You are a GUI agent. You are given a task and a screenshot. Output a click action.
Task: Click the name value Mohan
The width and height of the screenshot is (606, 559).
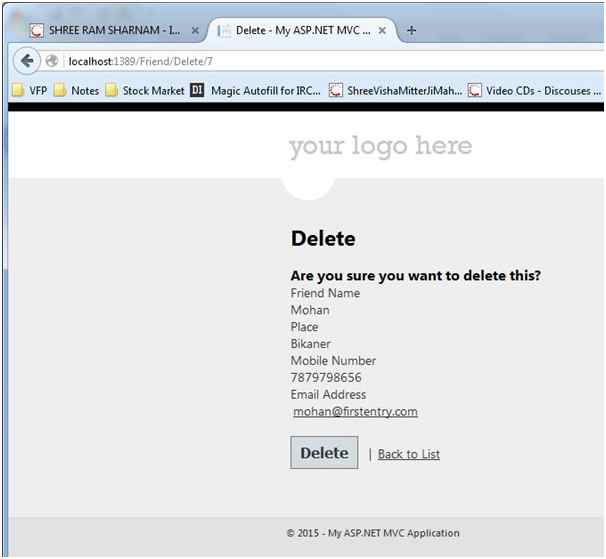click(x=310, y=310)
